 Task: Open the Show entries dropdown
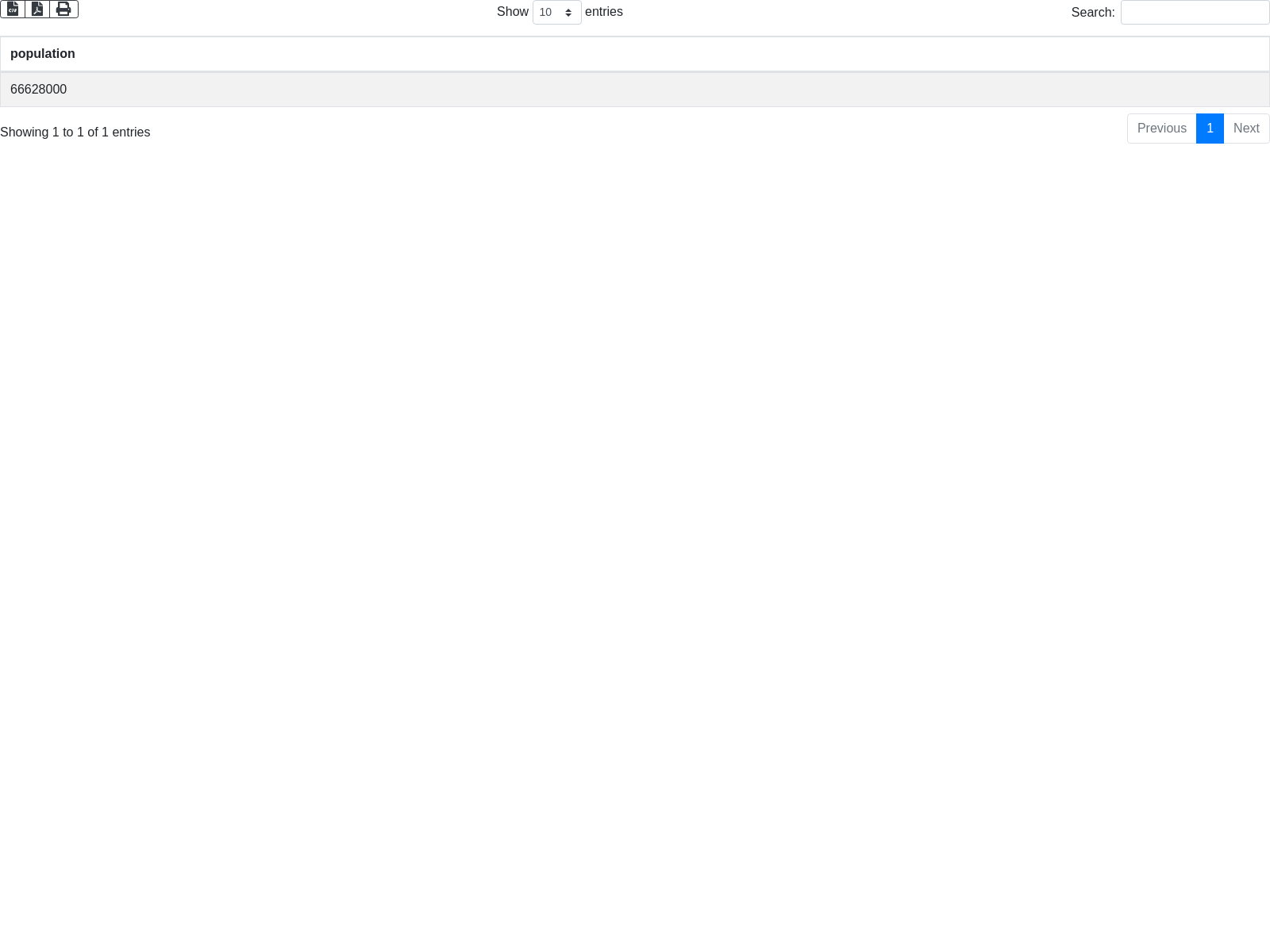(556, 13)
